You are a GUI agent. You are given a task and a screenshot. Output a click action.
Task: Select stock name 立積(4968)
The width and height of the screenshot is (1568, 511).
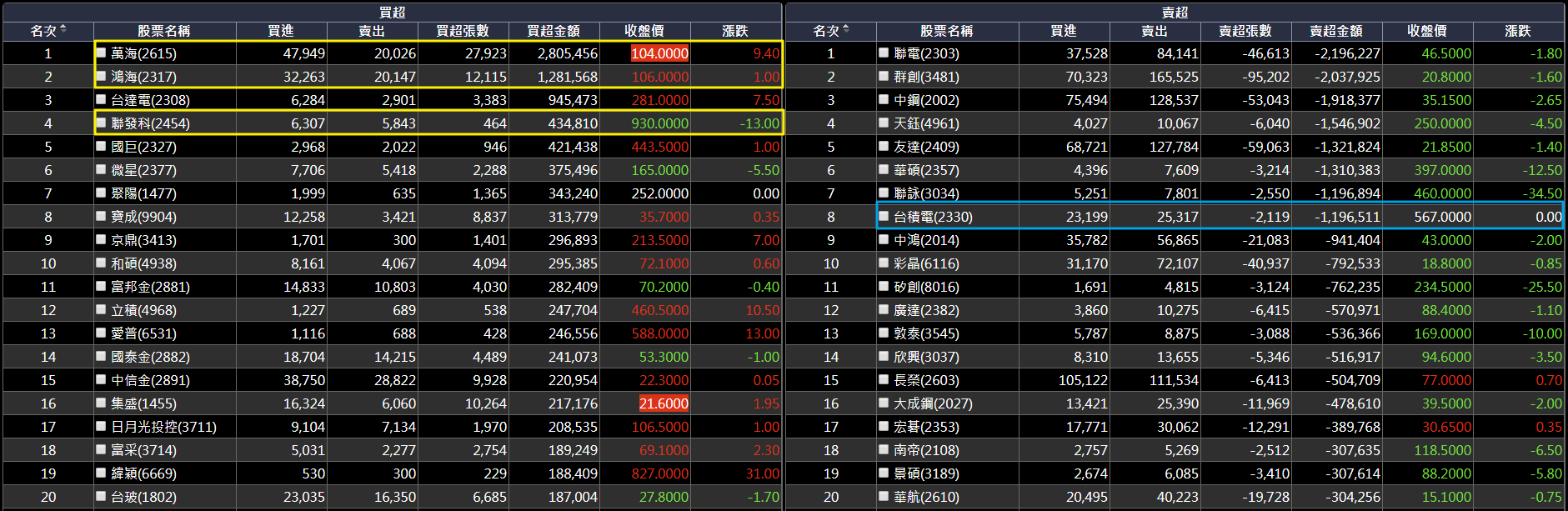pyautogui.click(x=143, y=310)
